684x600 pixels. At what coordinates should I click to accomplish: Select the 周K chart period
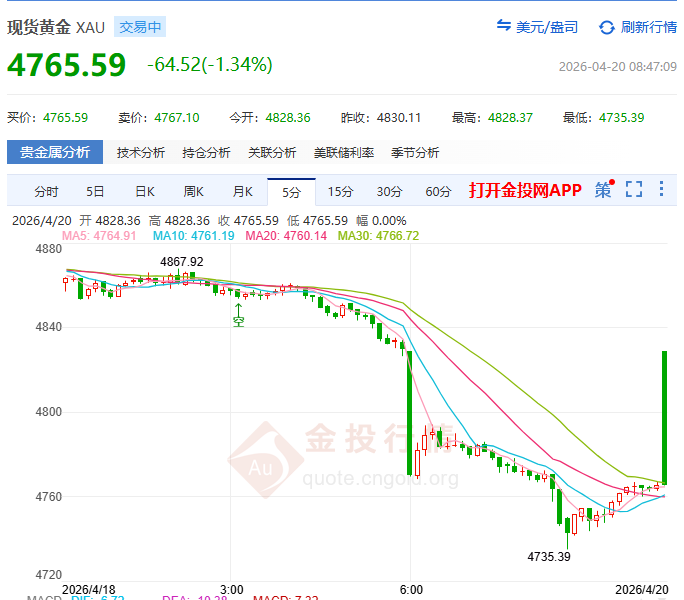(194, 192)
